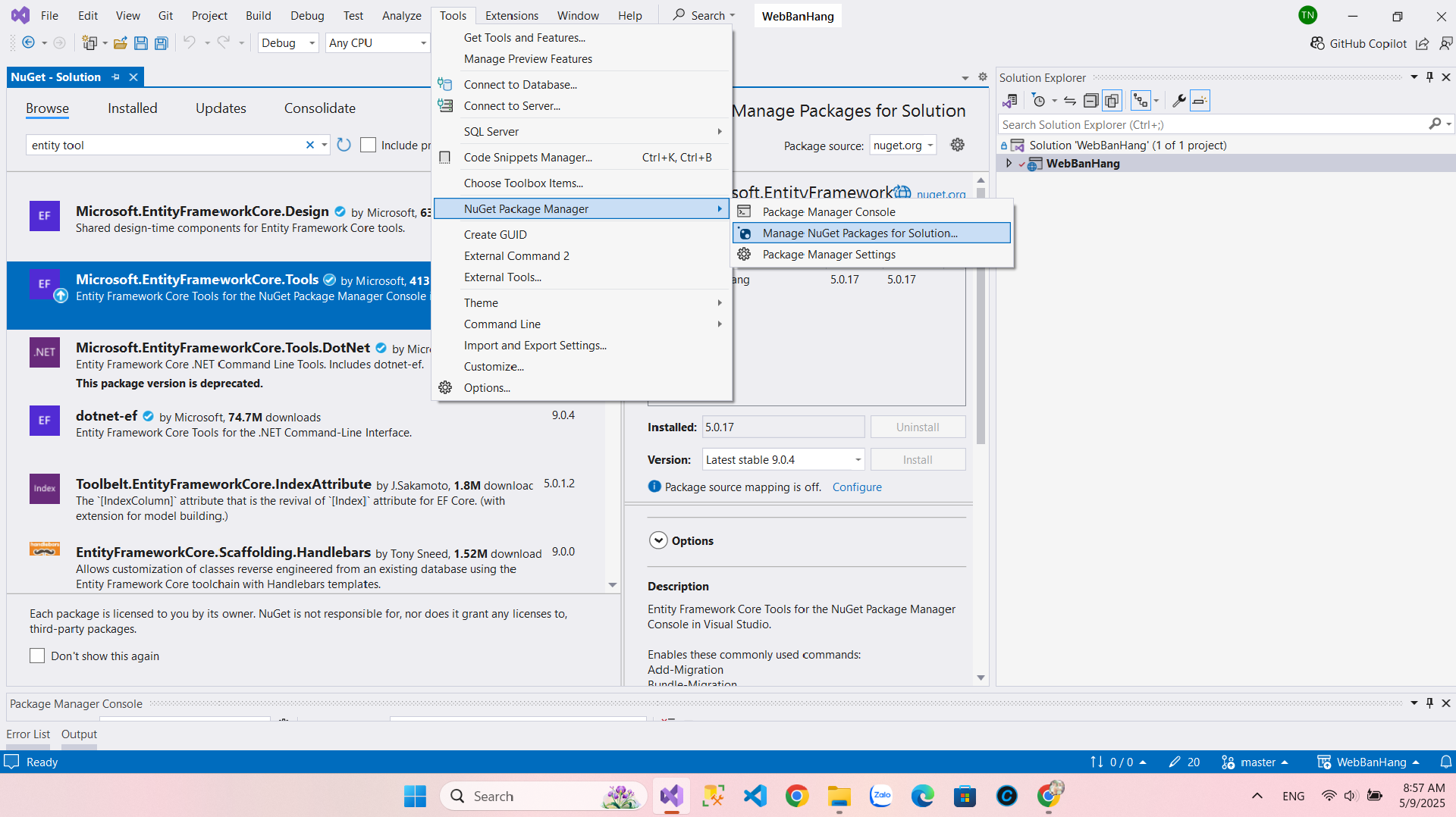Viewport: 1456px width, 817px height.
Task: Open the Extensions menu
Action: (511, 15)
